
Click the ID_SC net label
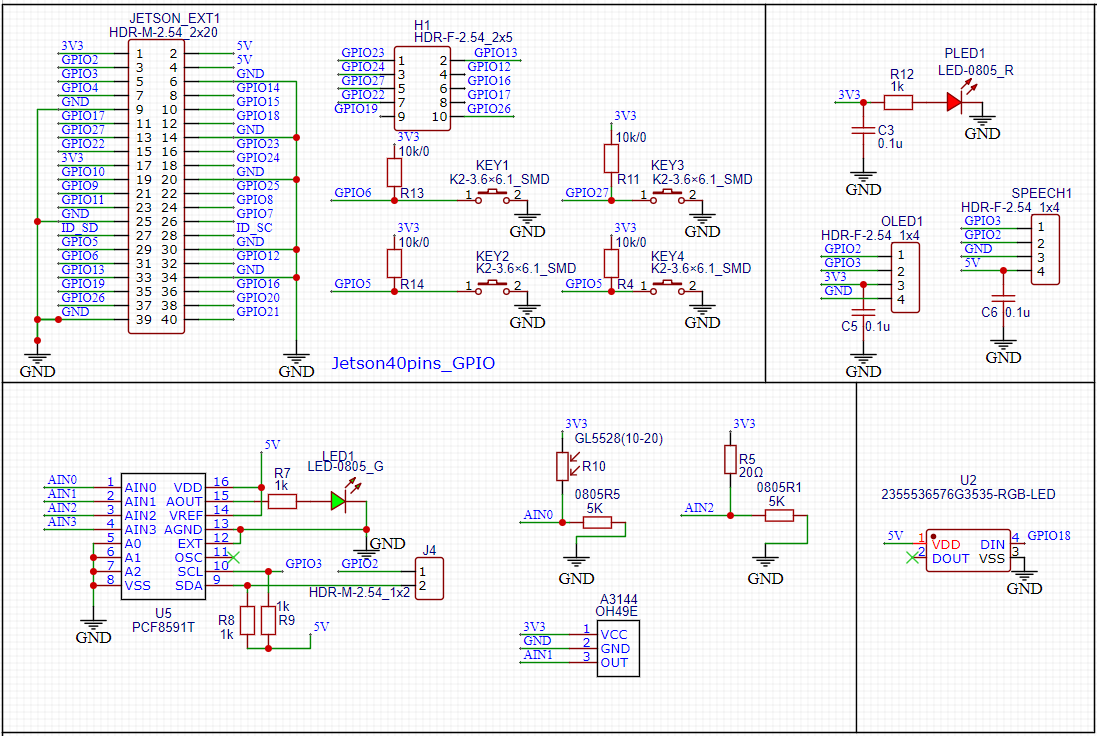click(x=254, y=227)
